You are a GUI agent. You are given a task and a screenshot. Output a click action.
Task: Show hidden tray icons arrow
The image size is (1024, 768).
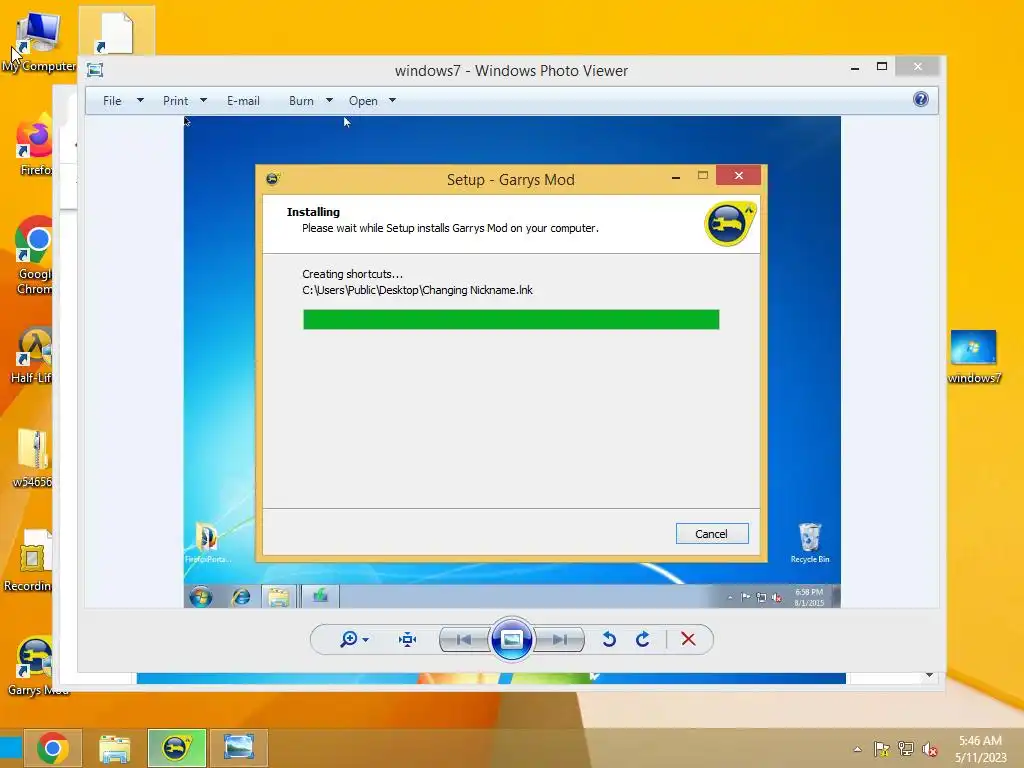tap(857, 749)
